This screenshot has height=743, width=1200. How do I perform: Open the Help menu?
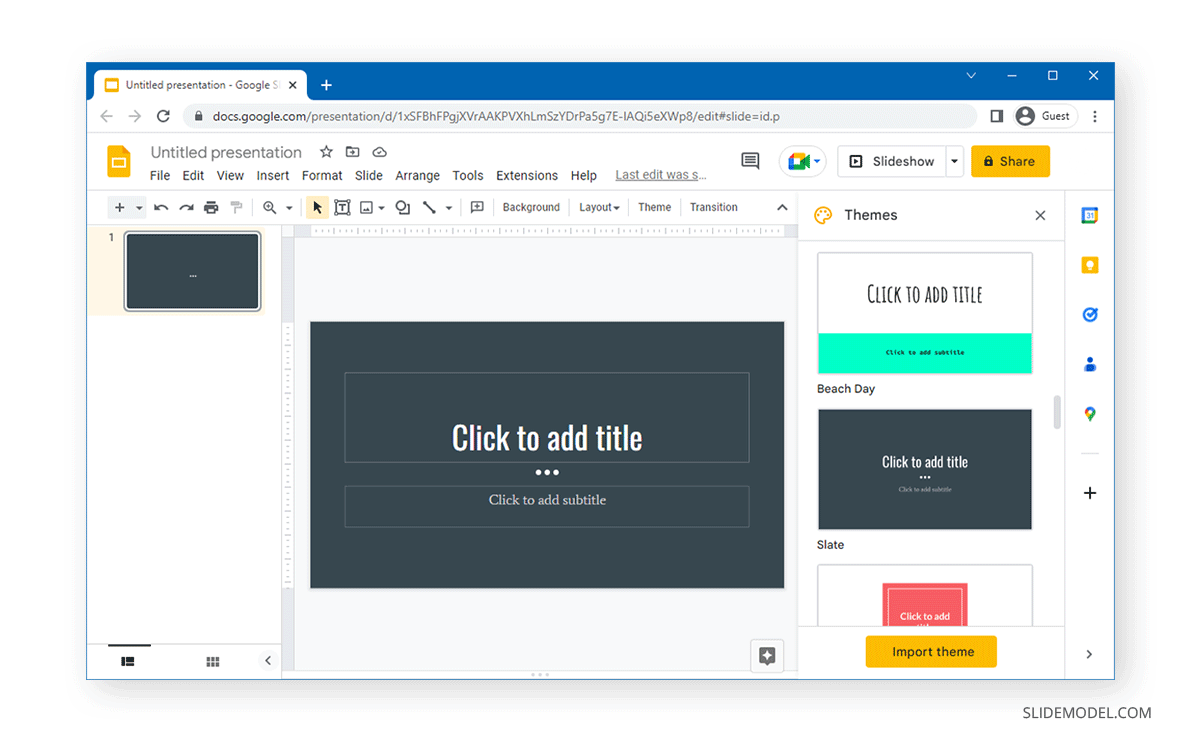584,175
